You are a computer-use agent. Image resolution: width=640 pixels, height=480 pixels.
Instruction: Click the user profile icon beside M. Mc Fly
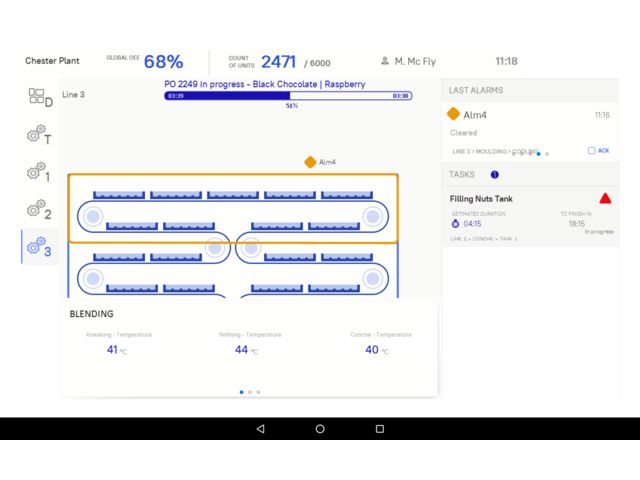click(x=385, y=61)
